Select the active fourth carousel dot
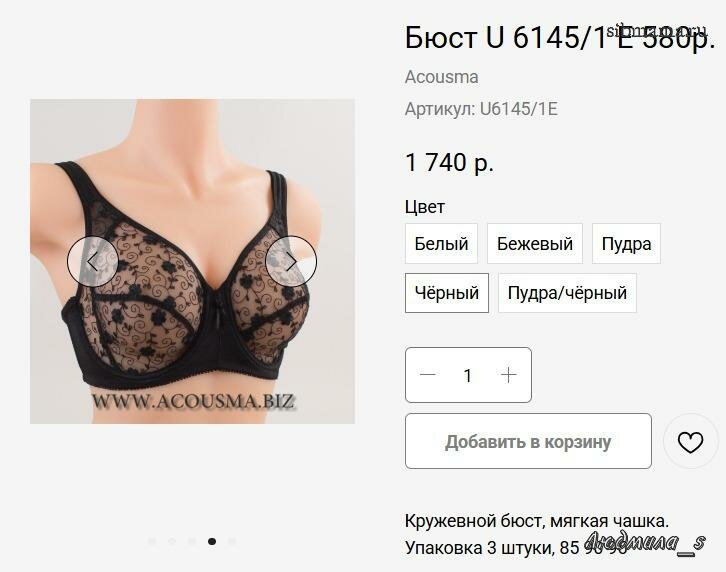This screenshot has height=572, width=726. click(x=212, y=541)
